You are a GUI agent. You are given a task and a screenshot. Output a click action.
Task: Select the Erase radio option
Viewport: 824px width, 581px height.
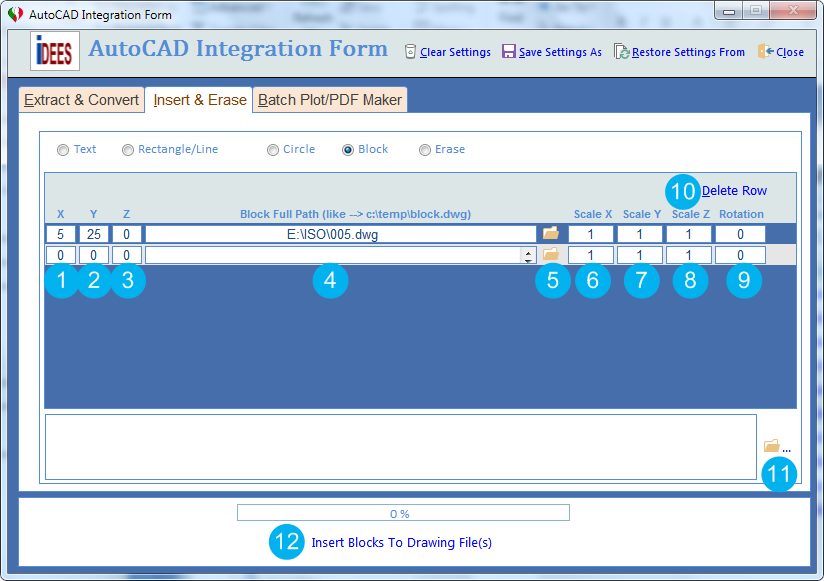tap(425, 150)
